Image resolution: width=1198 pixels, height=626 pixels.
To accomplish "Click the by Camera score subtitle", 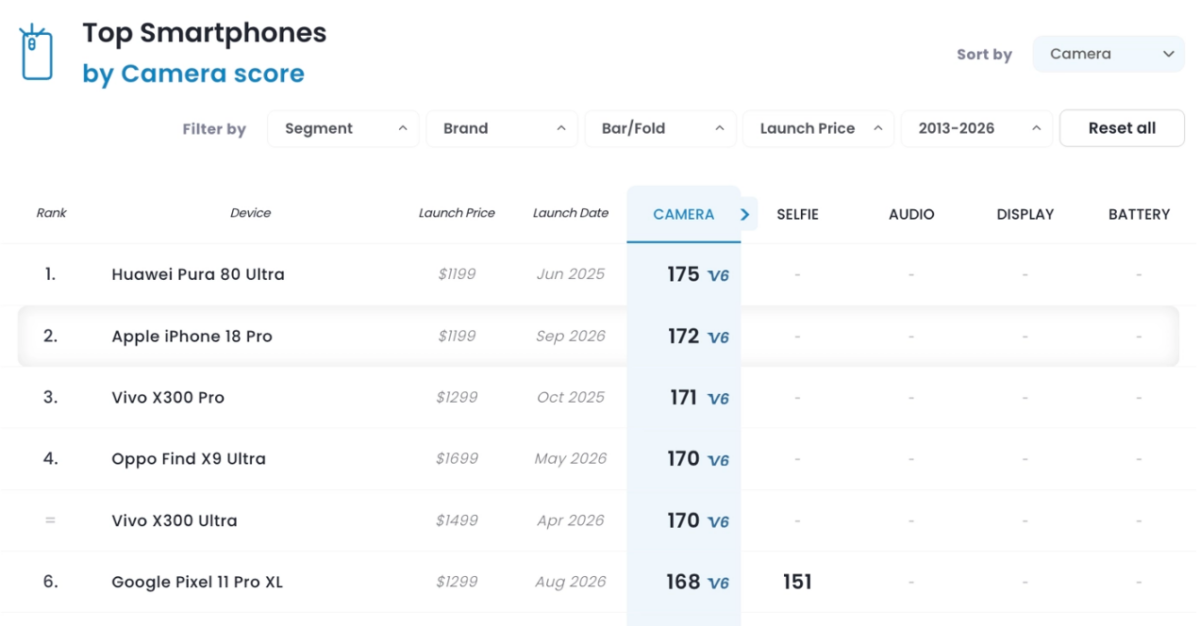I will coord(193,73).
